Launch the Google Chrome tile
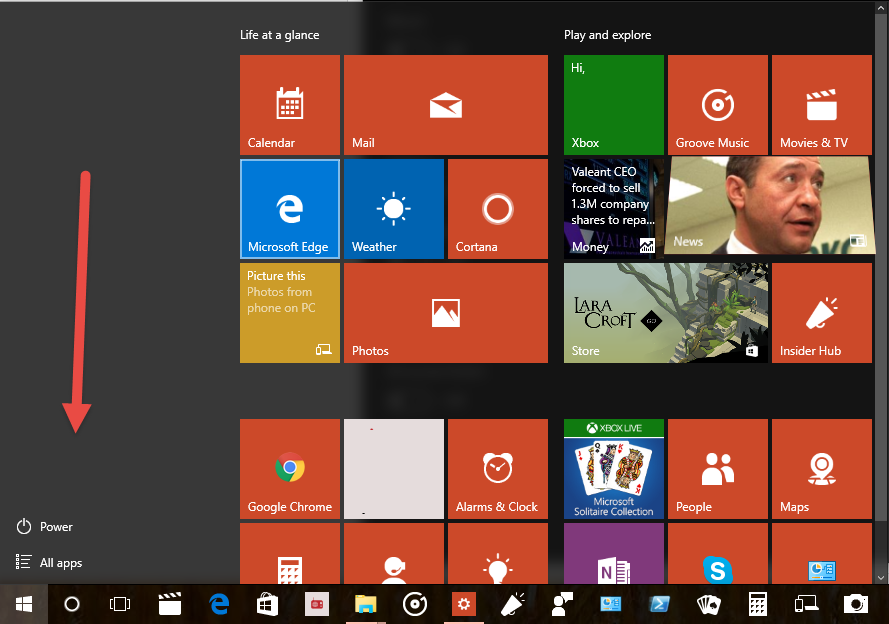This screenshot has width=889, height=624. (x=290, y=469)
